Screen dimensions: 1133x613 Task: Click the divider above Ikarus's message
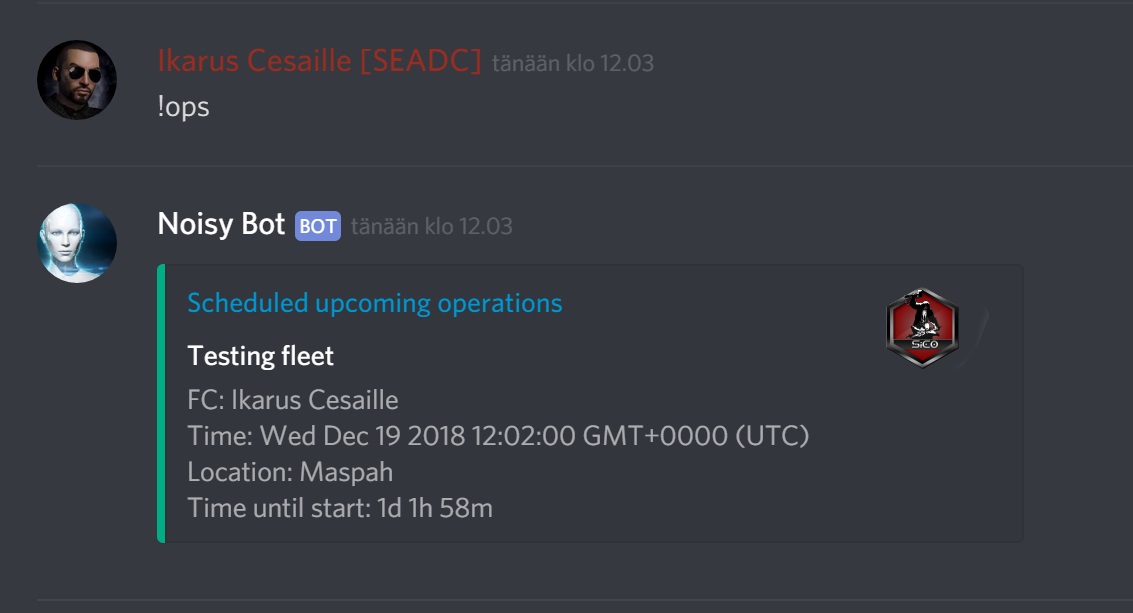(x=584, y=3)
